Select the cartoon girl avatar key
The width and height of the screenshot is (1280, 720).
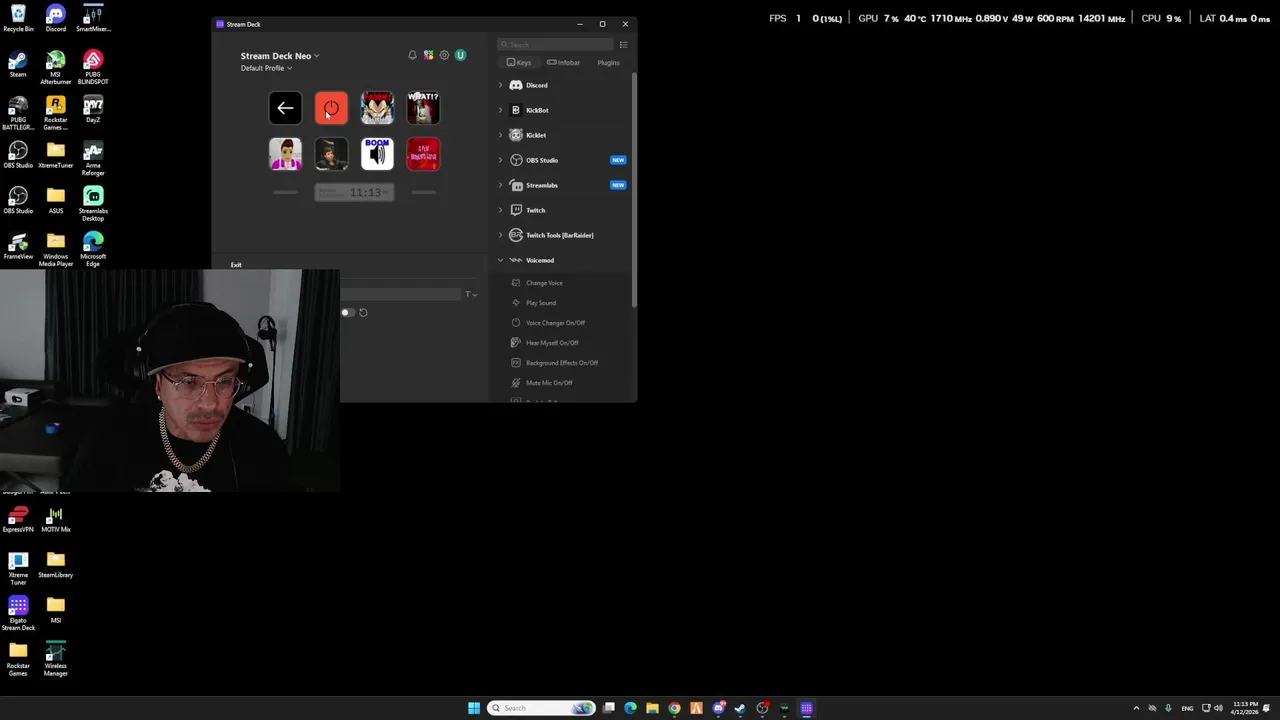[x=285, y=154]
